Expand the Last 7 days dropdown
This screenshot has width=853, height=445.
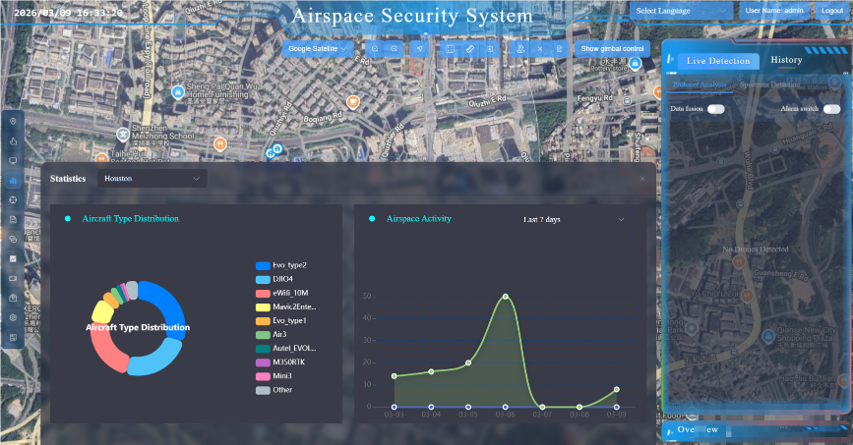tap(574, 219)
